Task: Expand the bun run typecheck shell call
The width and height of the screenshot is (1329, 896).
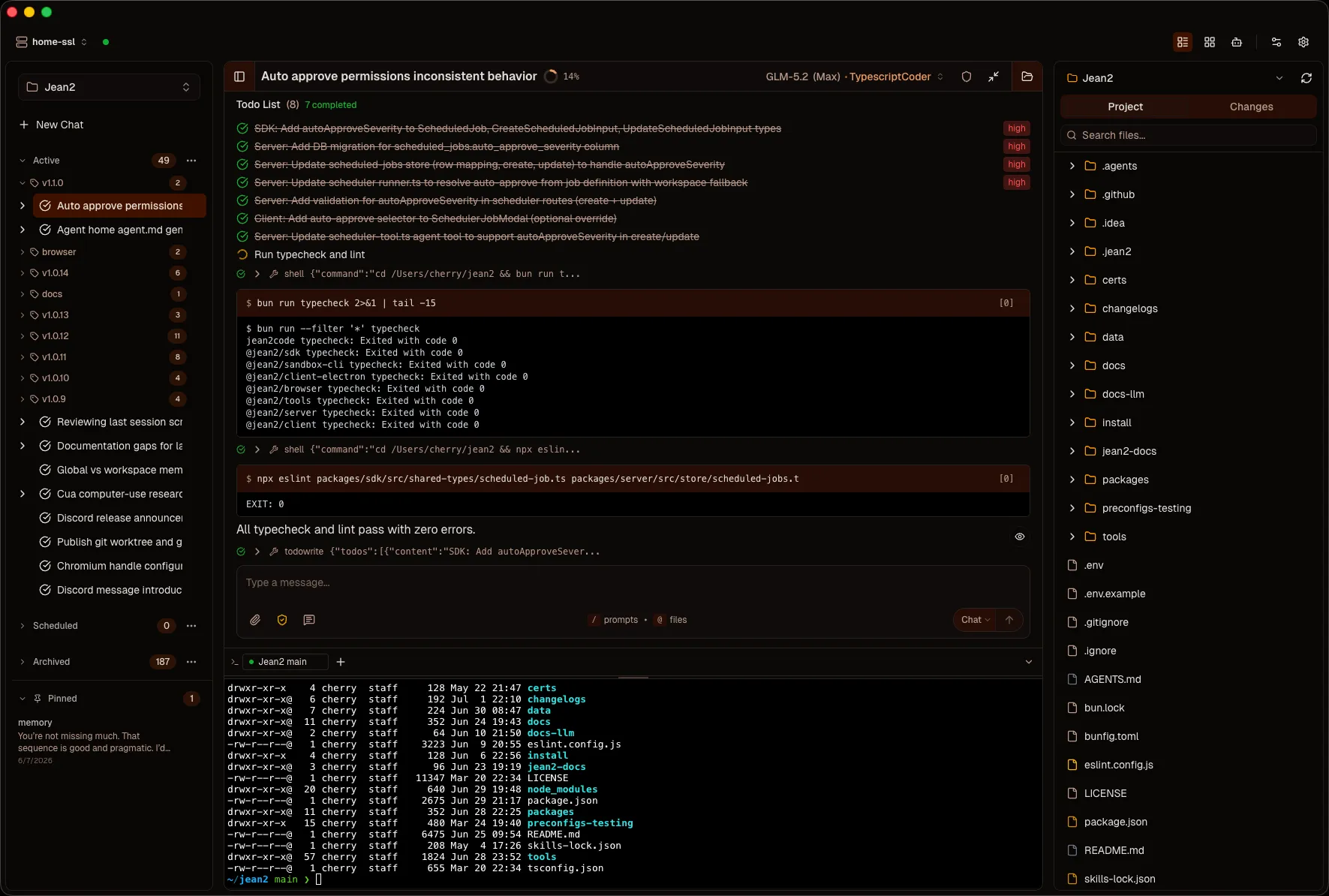Action: (x=257, y=274)
